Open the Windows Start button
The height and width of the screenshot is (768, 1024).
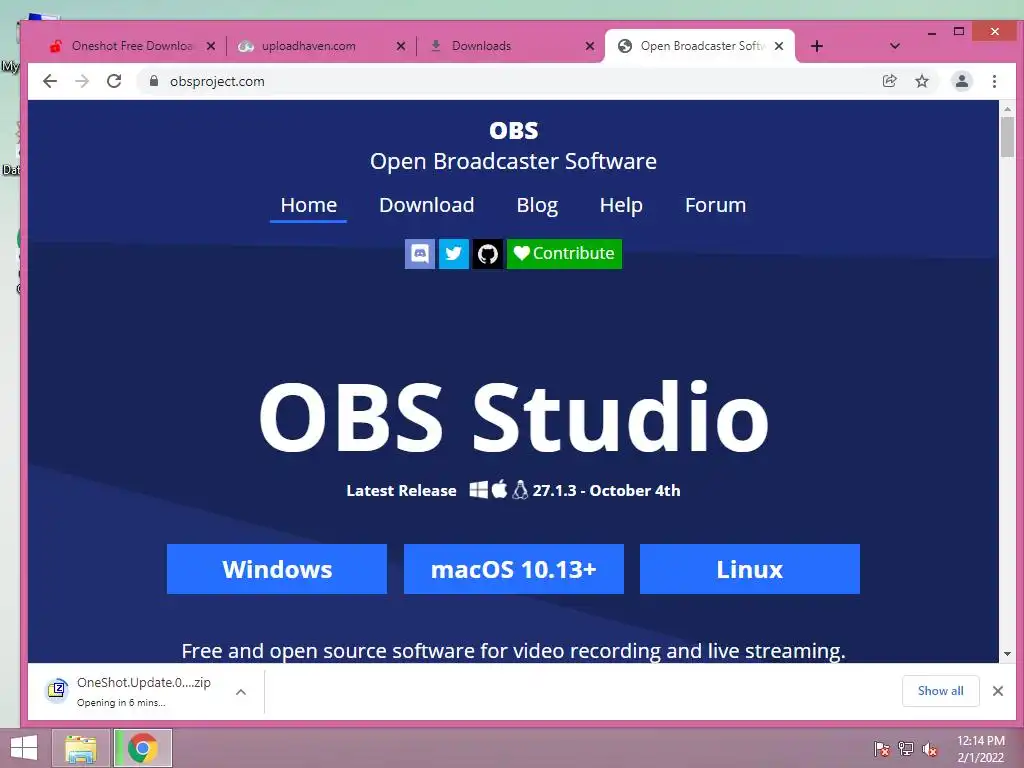point(24,748)
